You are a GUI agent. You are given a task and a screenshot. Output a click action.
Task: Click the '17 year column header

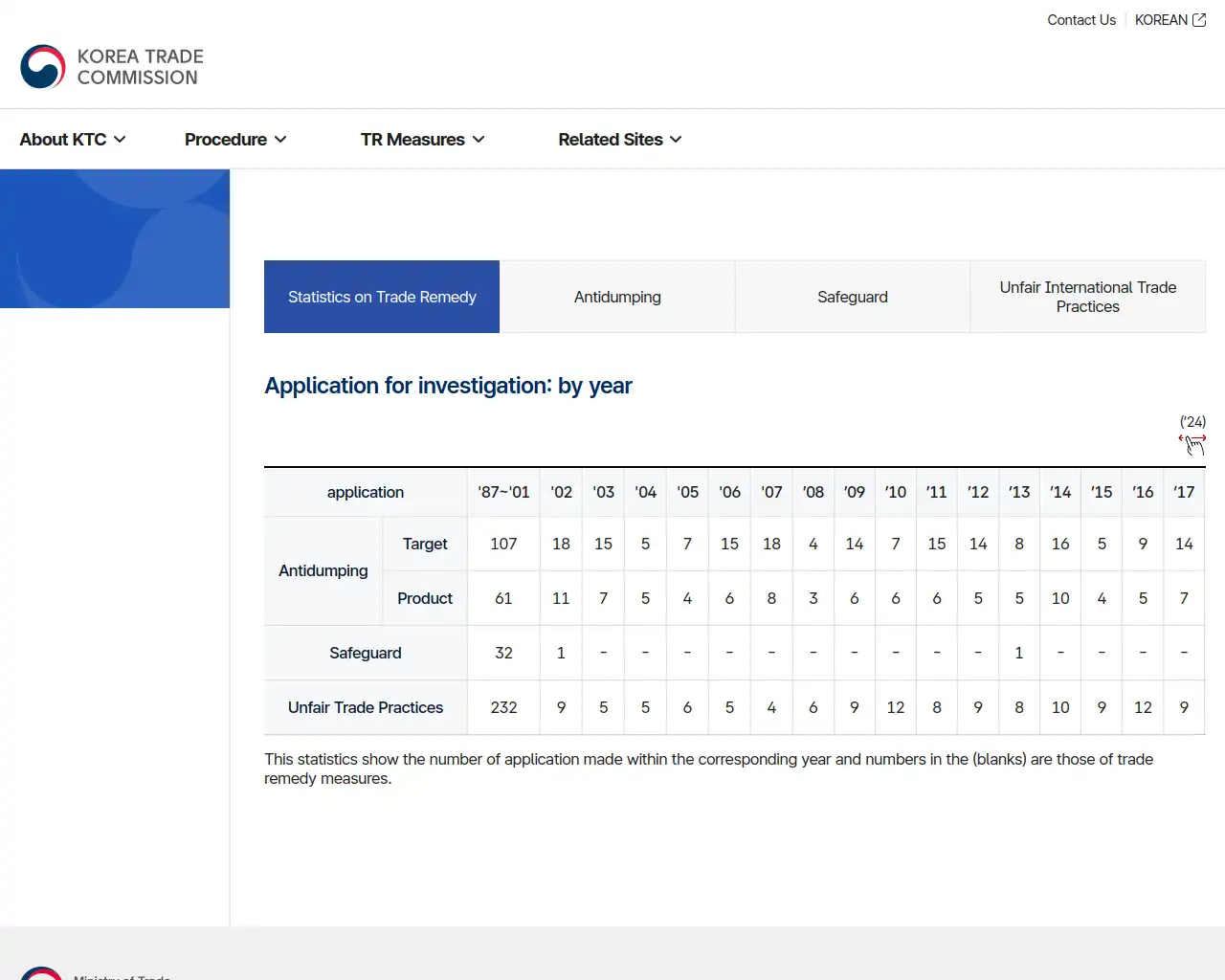click(x=1184, y=492)
